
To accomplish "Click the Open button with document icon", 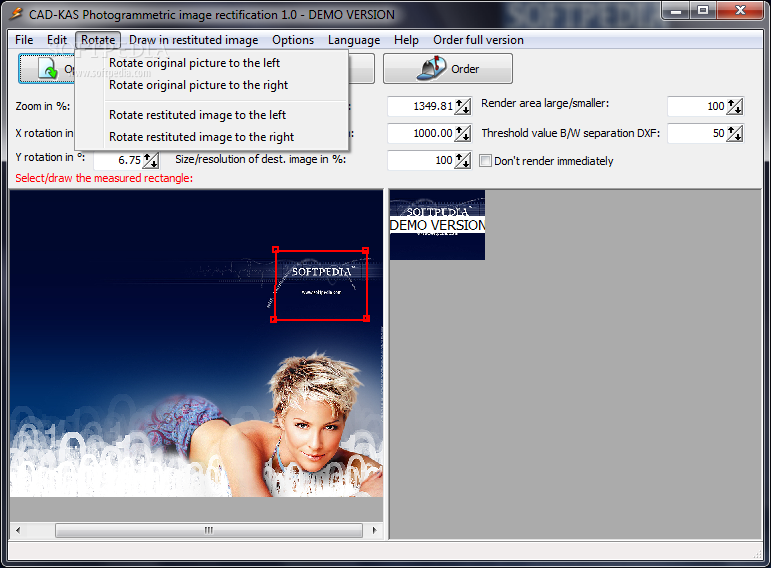I will click(x=47, y=68).
